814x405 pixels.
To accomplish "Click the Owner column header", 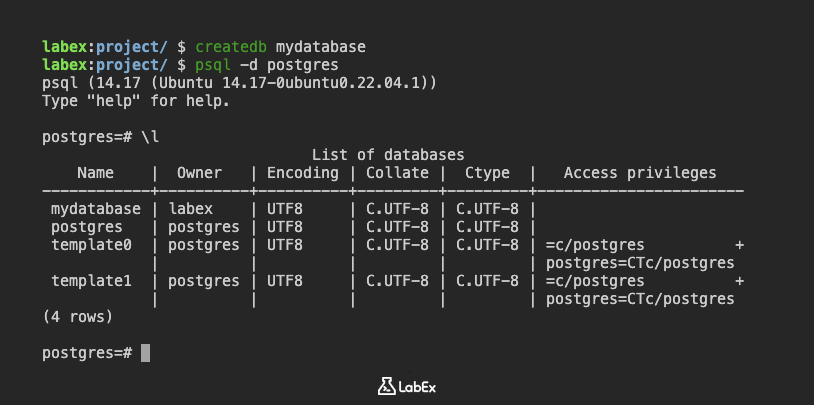I will (x=200, y=173).
